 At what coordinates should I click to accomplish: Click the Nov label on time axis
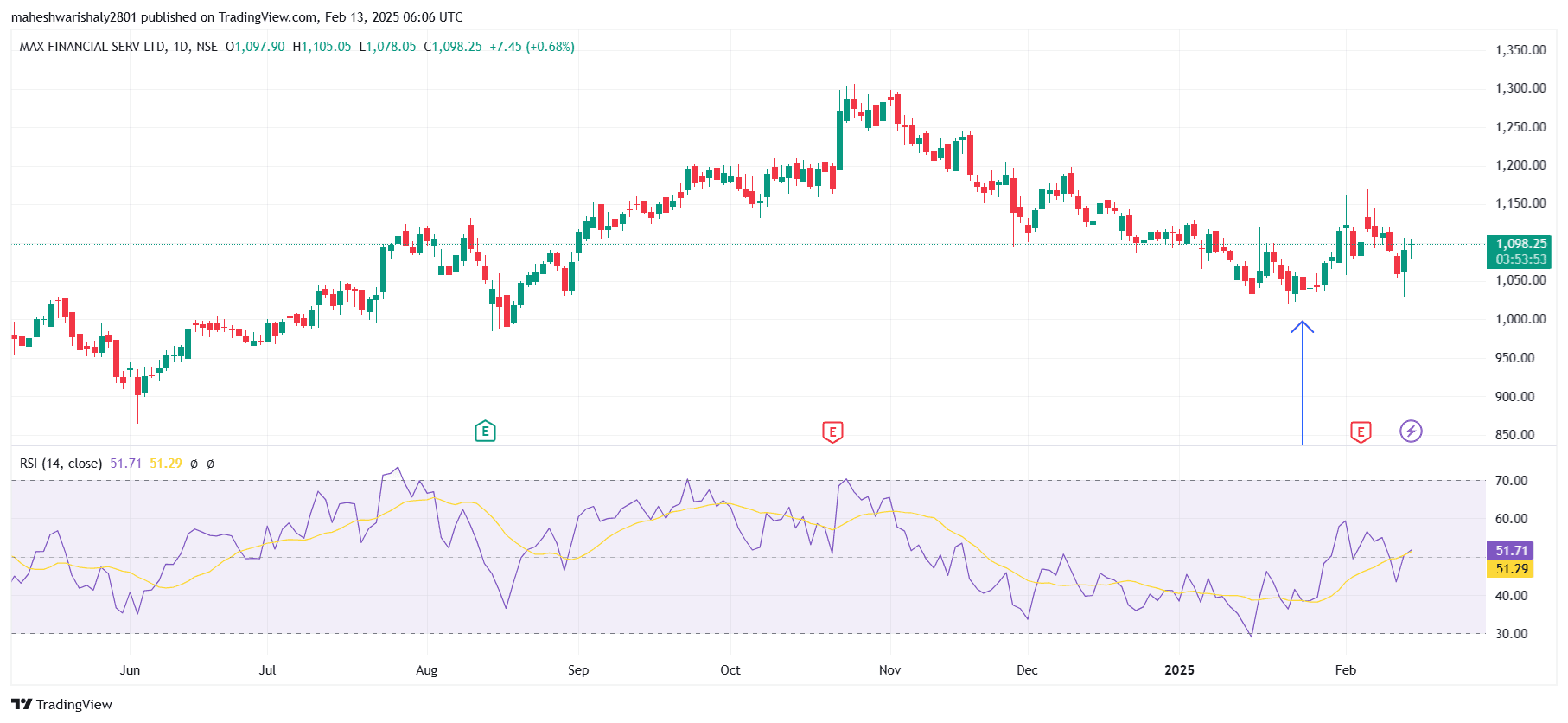[890, 670]
